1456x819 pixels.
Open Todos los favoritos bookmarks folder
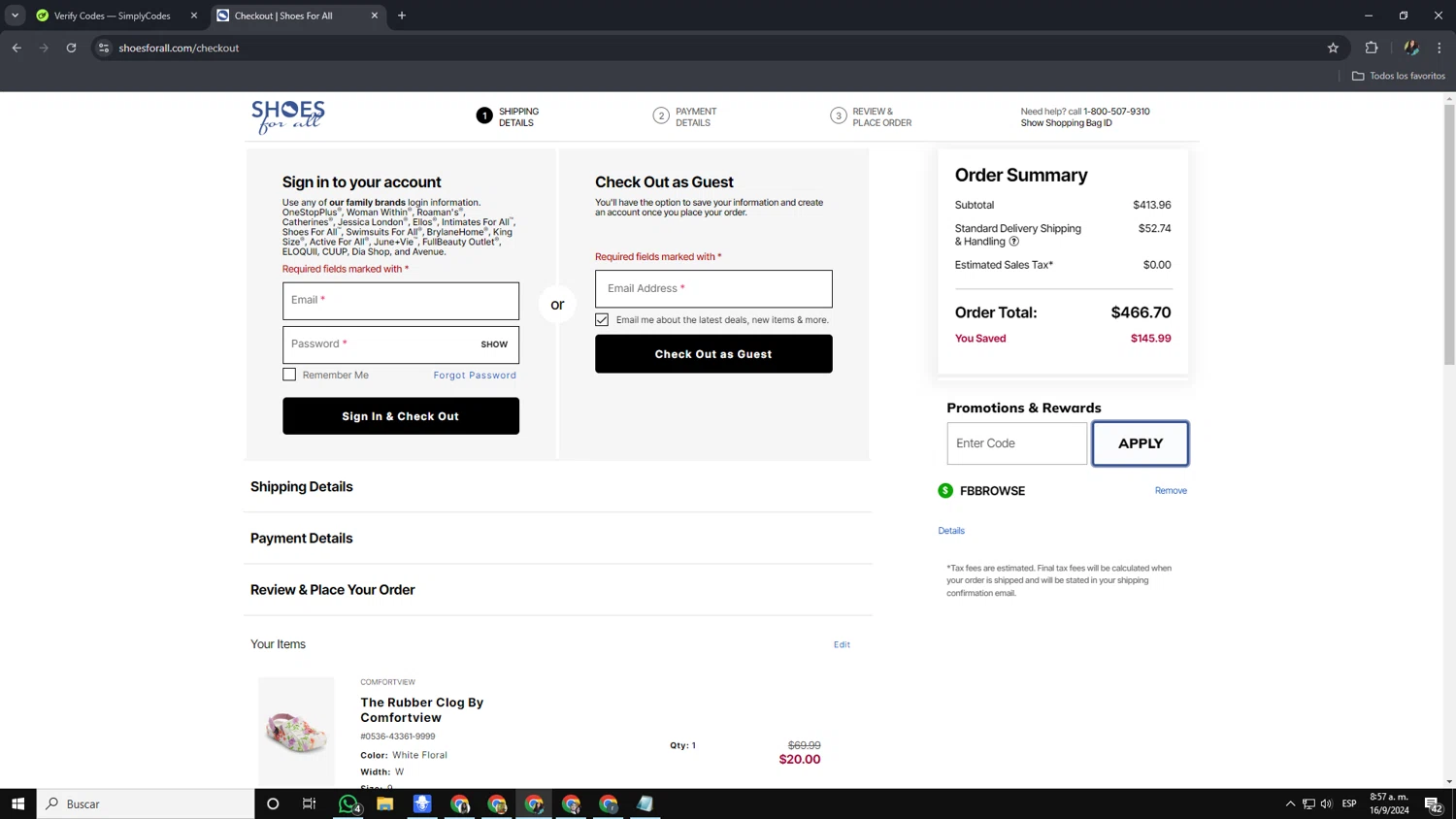click(x=1399, y=76)
